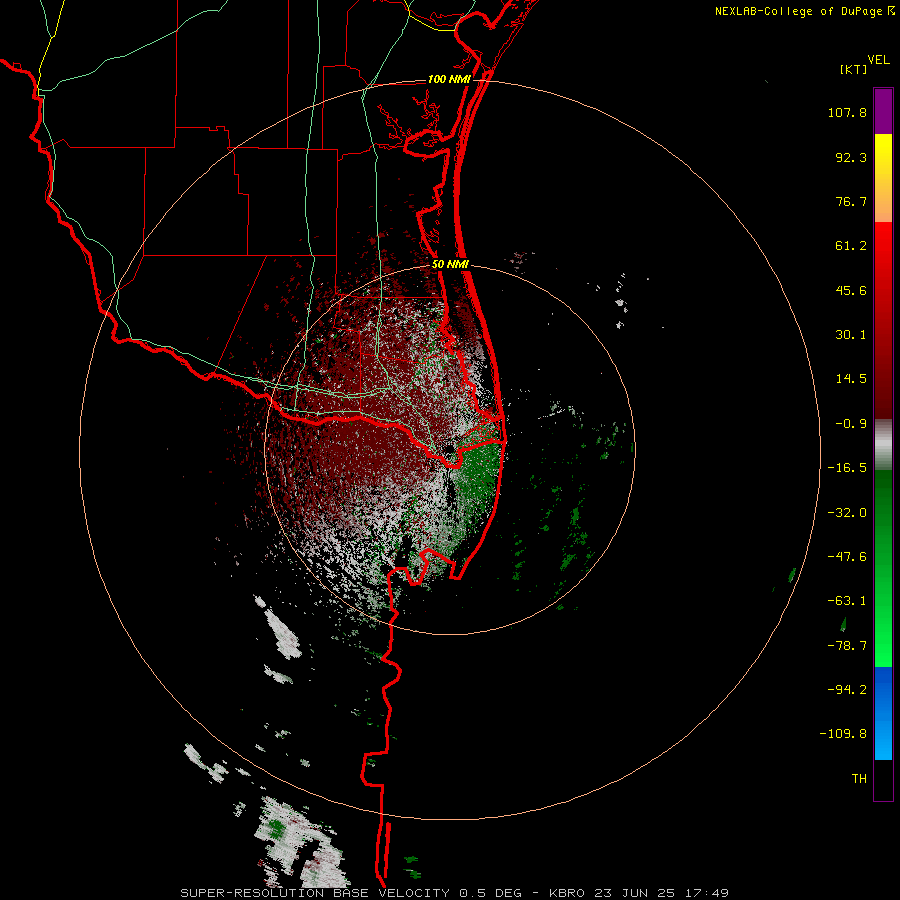The height and width of the screenshot is (900, 900).
Task: Select the 76.7 scale value
Action: pos(851,201)
